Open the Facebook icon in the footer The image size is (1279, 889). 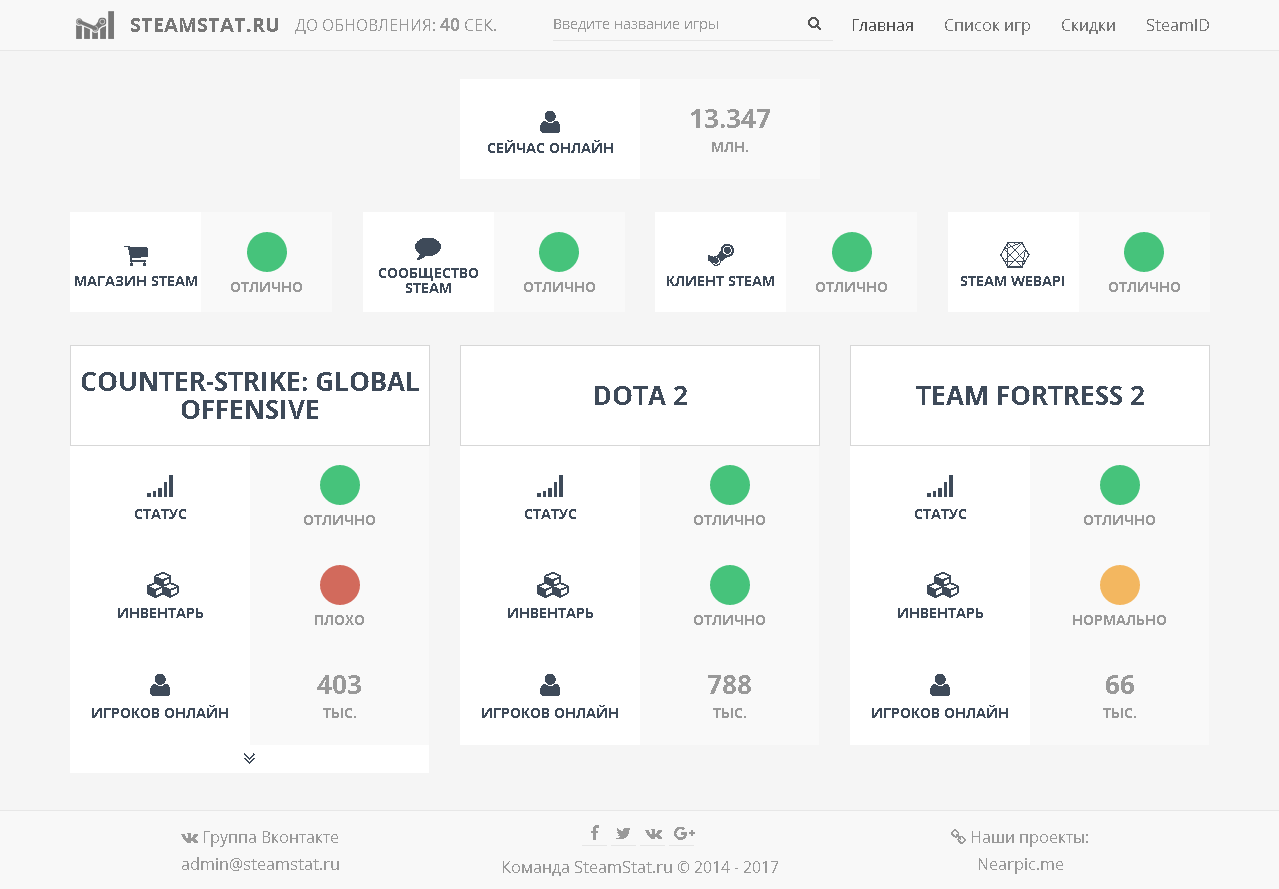point(594,833)
